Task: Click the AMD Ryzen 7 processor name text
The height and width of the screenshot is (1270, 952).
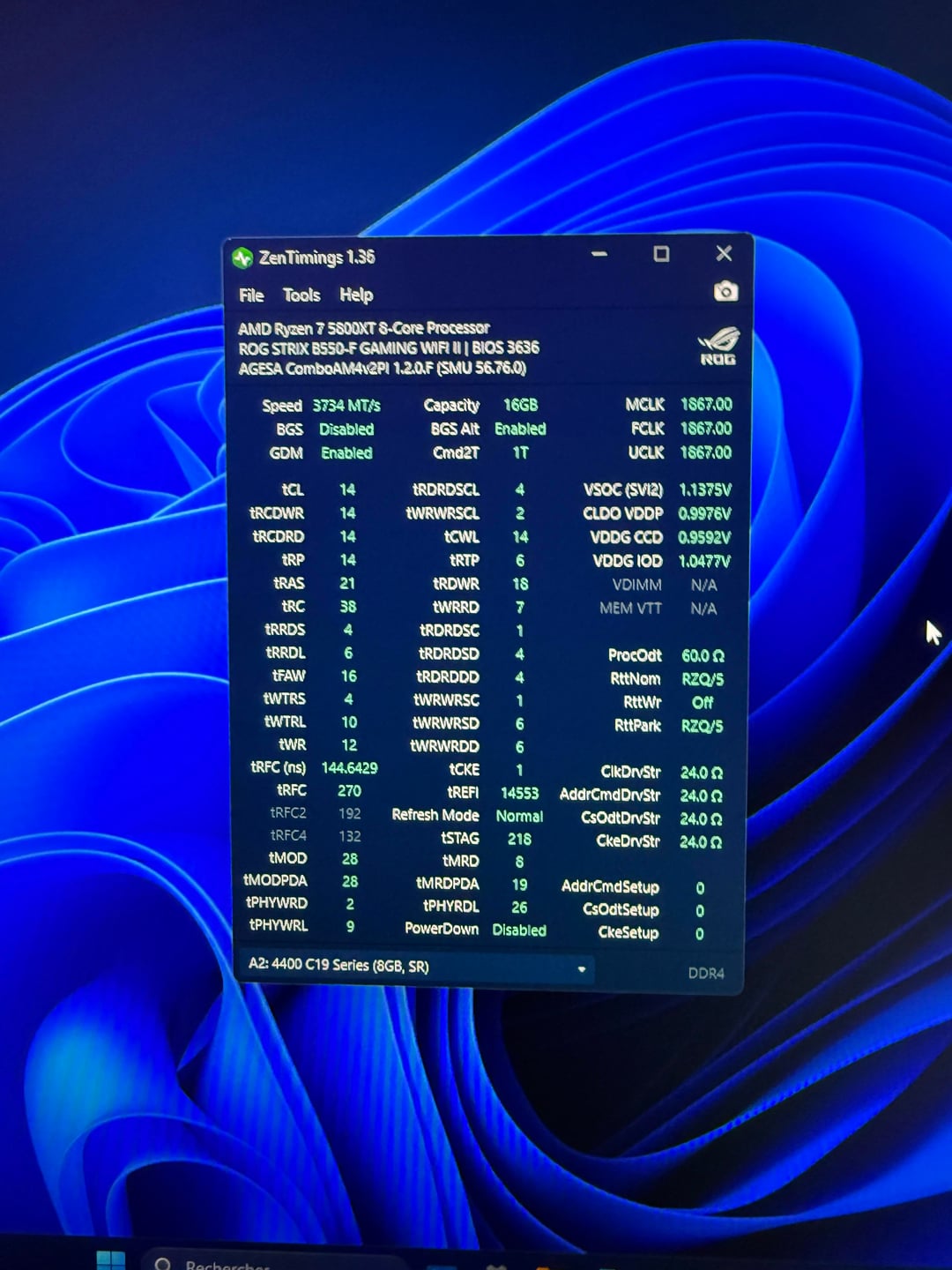Action: 363,328
